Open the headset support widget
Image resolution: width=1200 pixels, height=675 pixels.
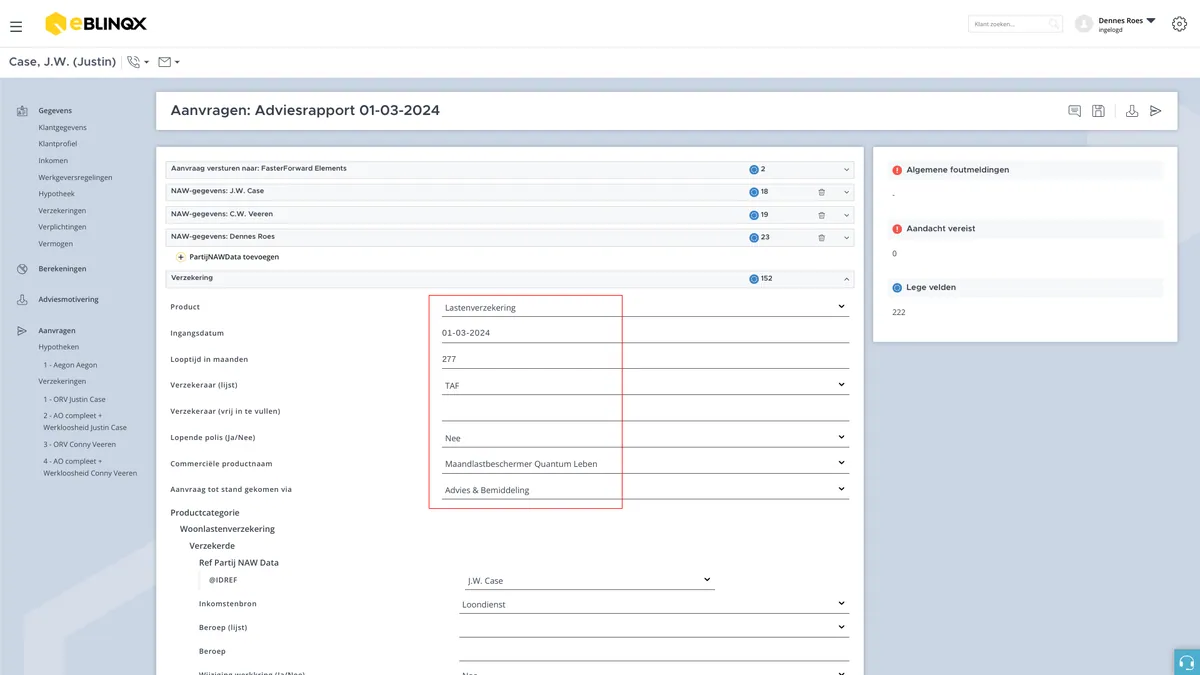(1187, 662)
